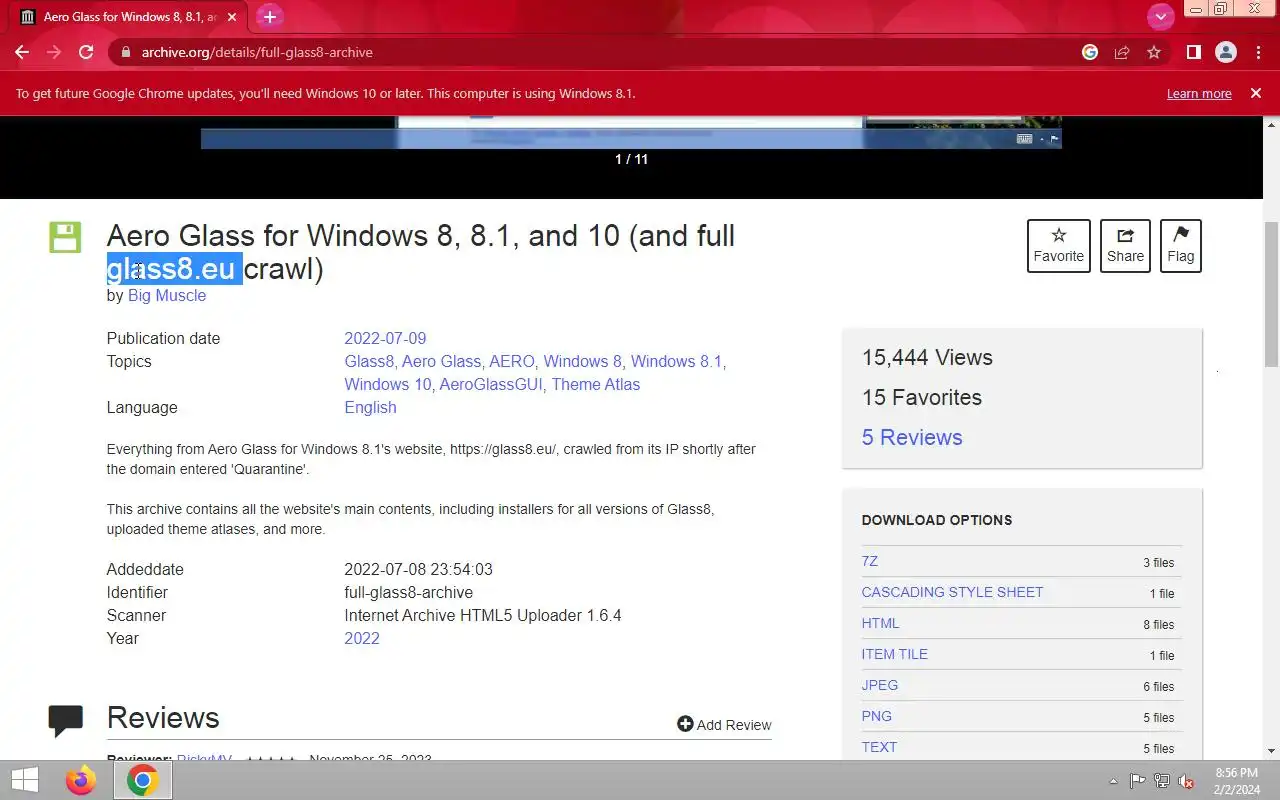Open the muted volume tray icon

point(1186,781)
